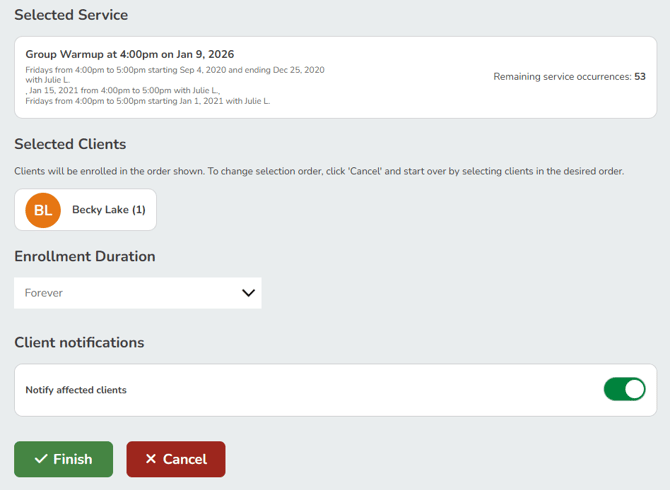Viewport: 670px width, 490px height.
Task: Click the 'Selected Clients' heading
Action: pyautogui.click(x=70, y=144)
